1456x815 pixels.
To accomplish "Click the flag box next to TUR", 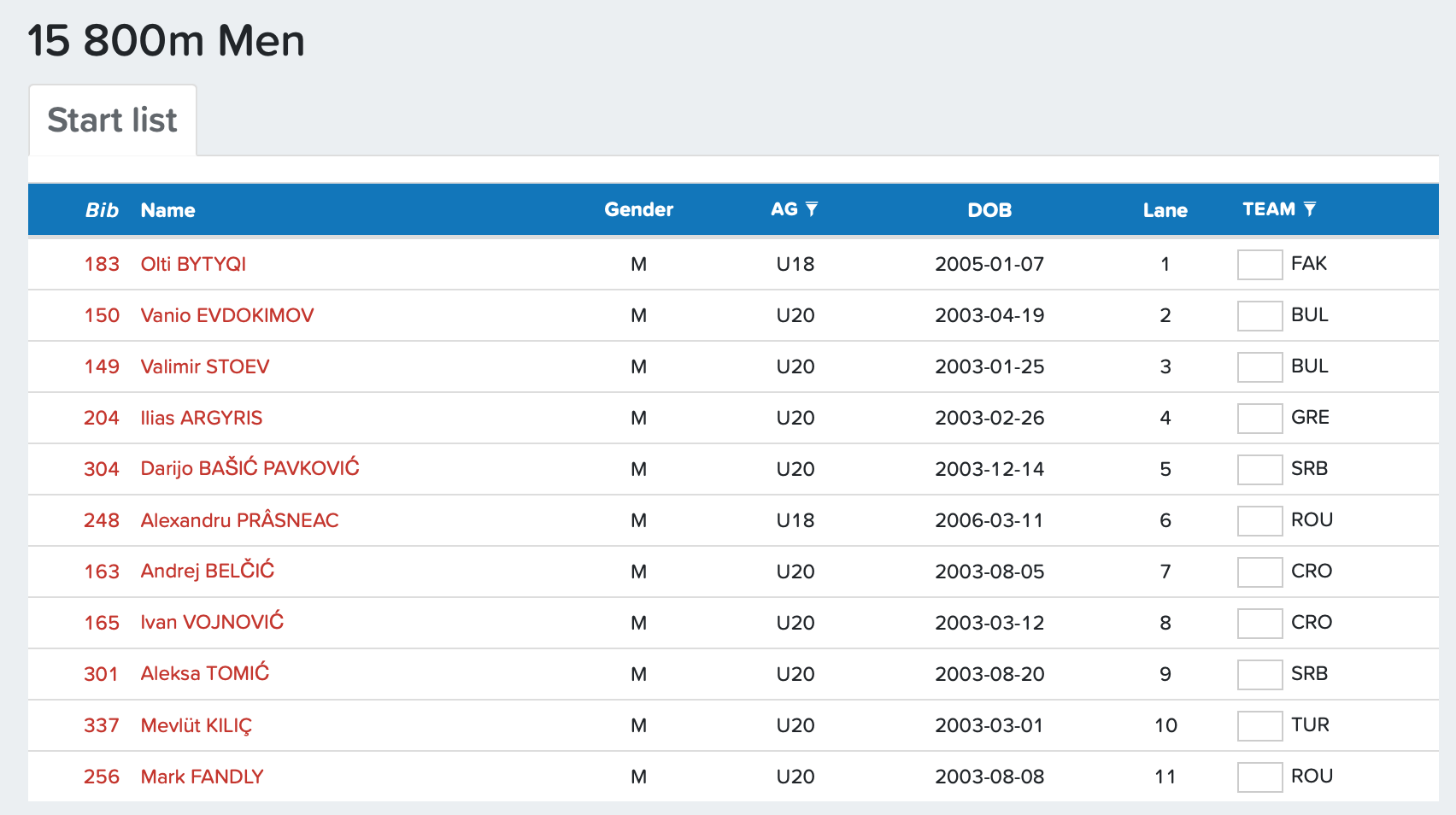I will pos(1259,726).
